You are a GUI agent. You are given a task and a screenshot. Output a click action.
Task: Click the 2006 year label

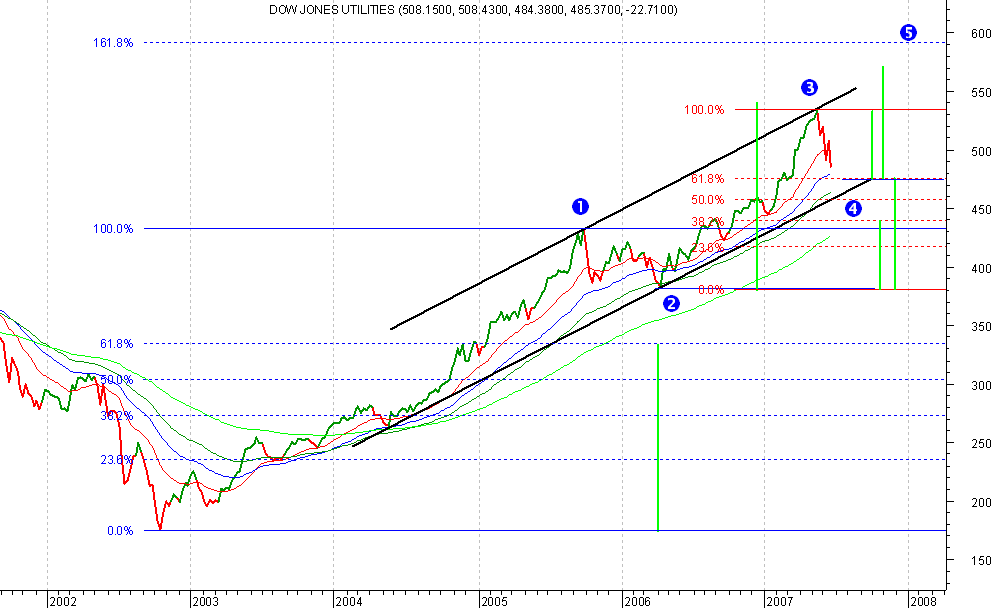pyautogui.click(x=637, y=601)
